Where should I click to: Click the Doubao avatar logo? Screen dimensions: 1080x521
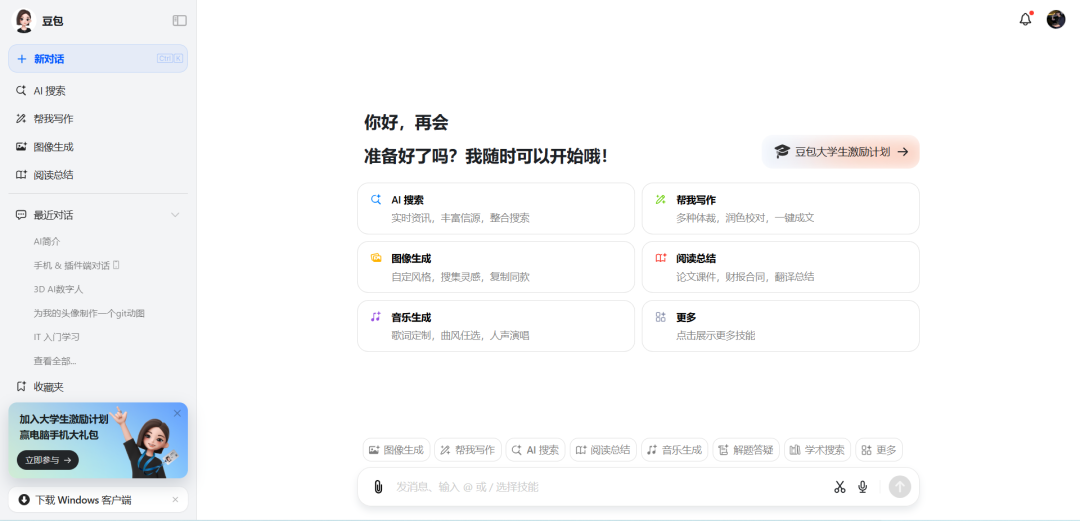pos(24,21)
